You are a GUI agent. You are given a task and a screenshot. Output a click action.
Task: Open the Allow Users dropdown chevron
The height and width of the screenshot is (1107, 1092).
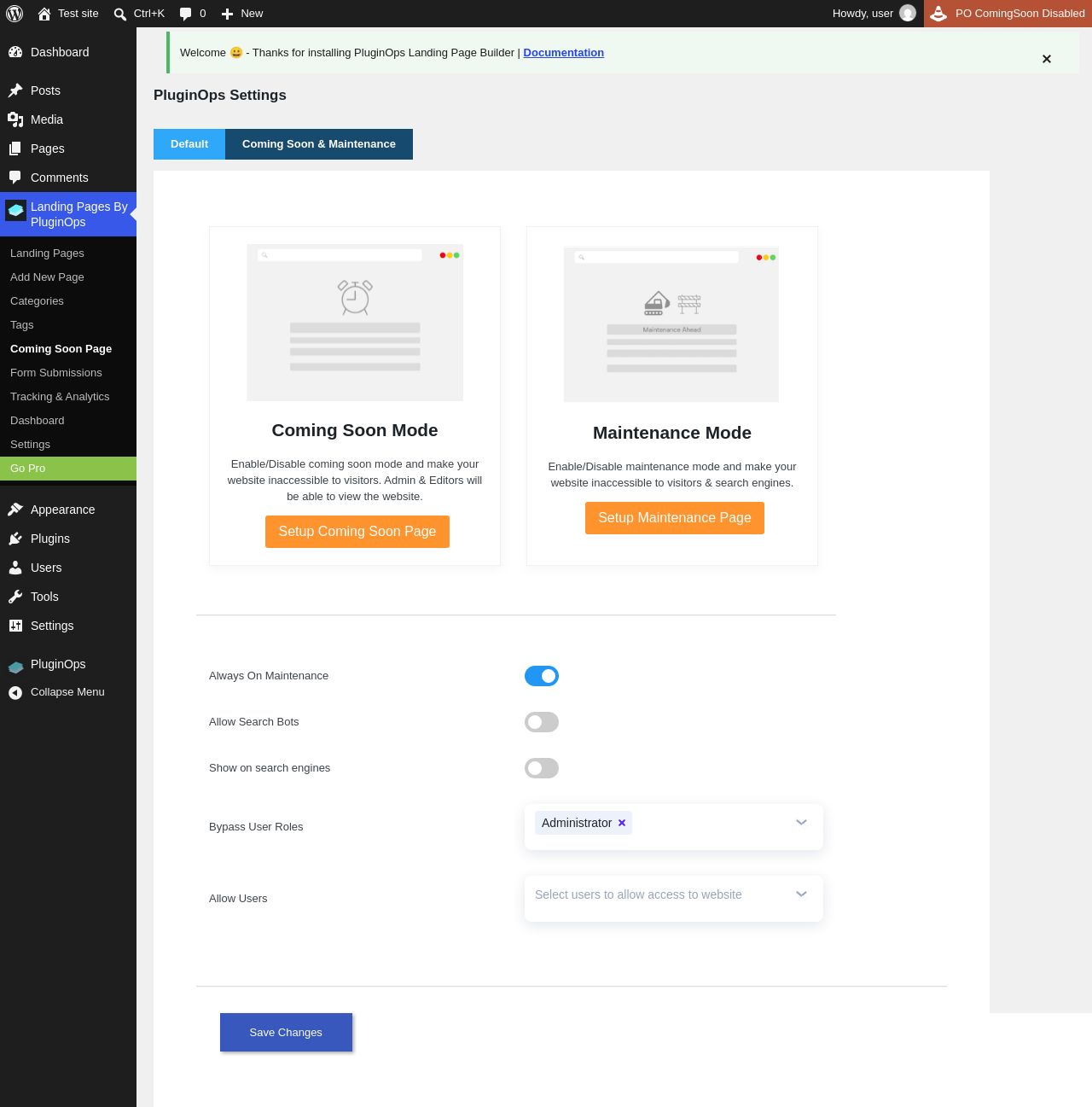(x=801, y=894)
